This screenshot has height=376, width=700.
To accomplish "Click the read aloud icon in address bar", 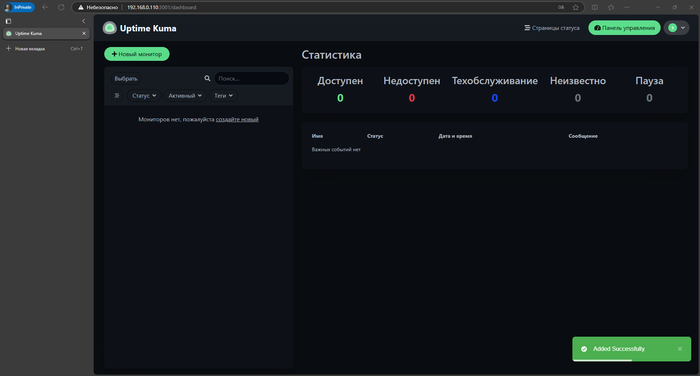I will coord(561,7).
